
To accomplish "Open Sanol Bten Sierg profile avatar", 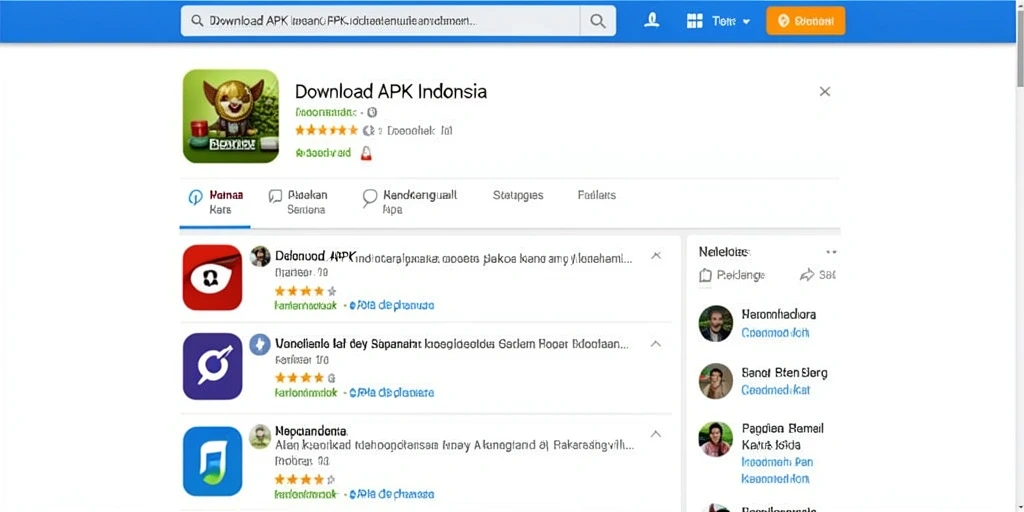I will (716, 381).
